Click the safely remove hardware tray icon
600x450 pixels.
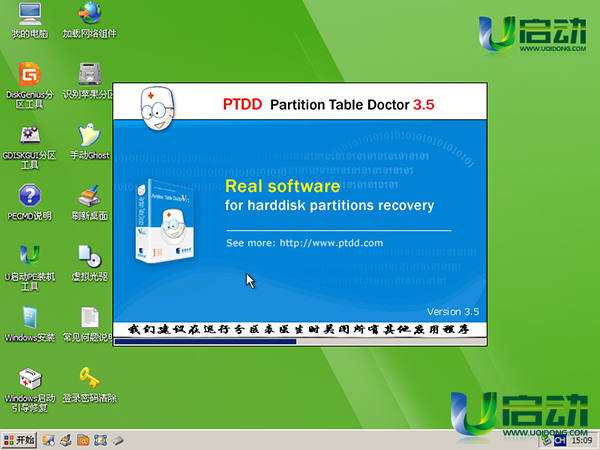coord(546,441)
